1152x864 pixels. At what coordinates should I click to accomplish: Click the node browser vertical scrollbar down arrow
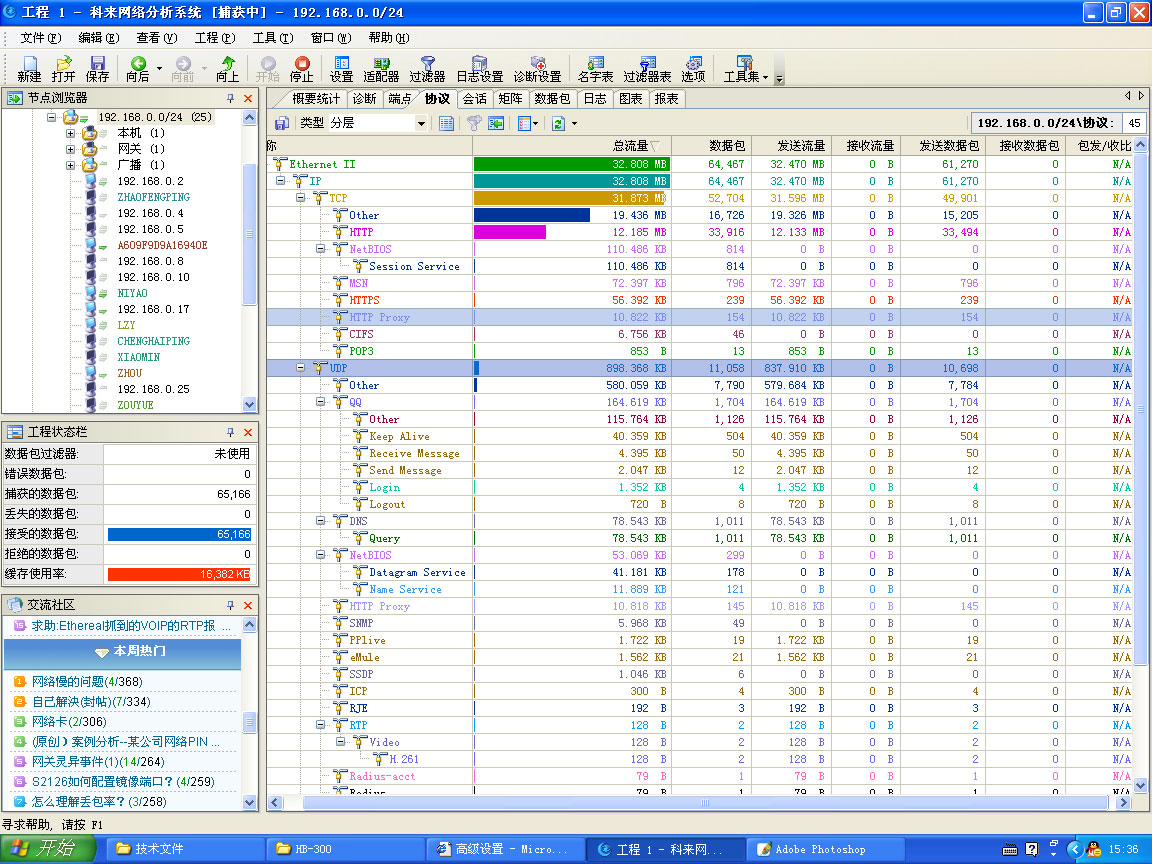pyautogui.click(x=250, y=405)
